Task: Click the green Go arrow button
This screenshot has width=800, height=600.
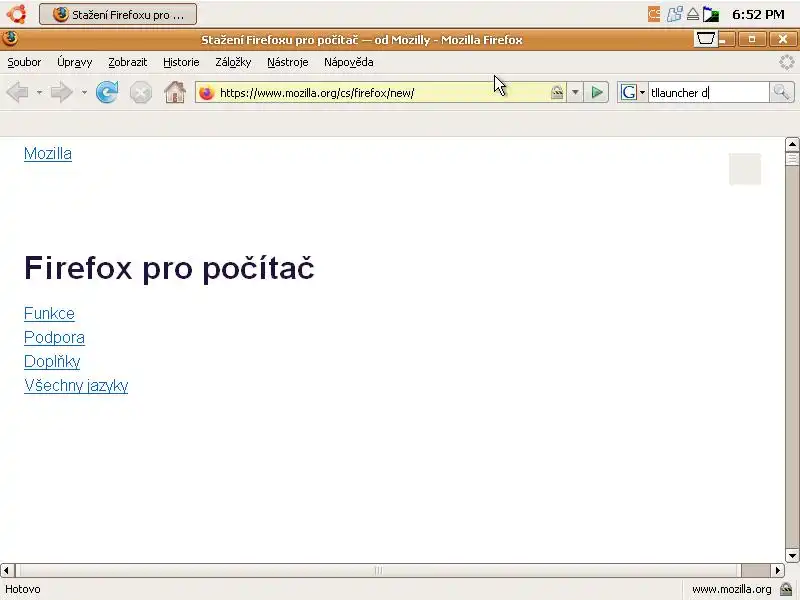Action: click(596, 92)
